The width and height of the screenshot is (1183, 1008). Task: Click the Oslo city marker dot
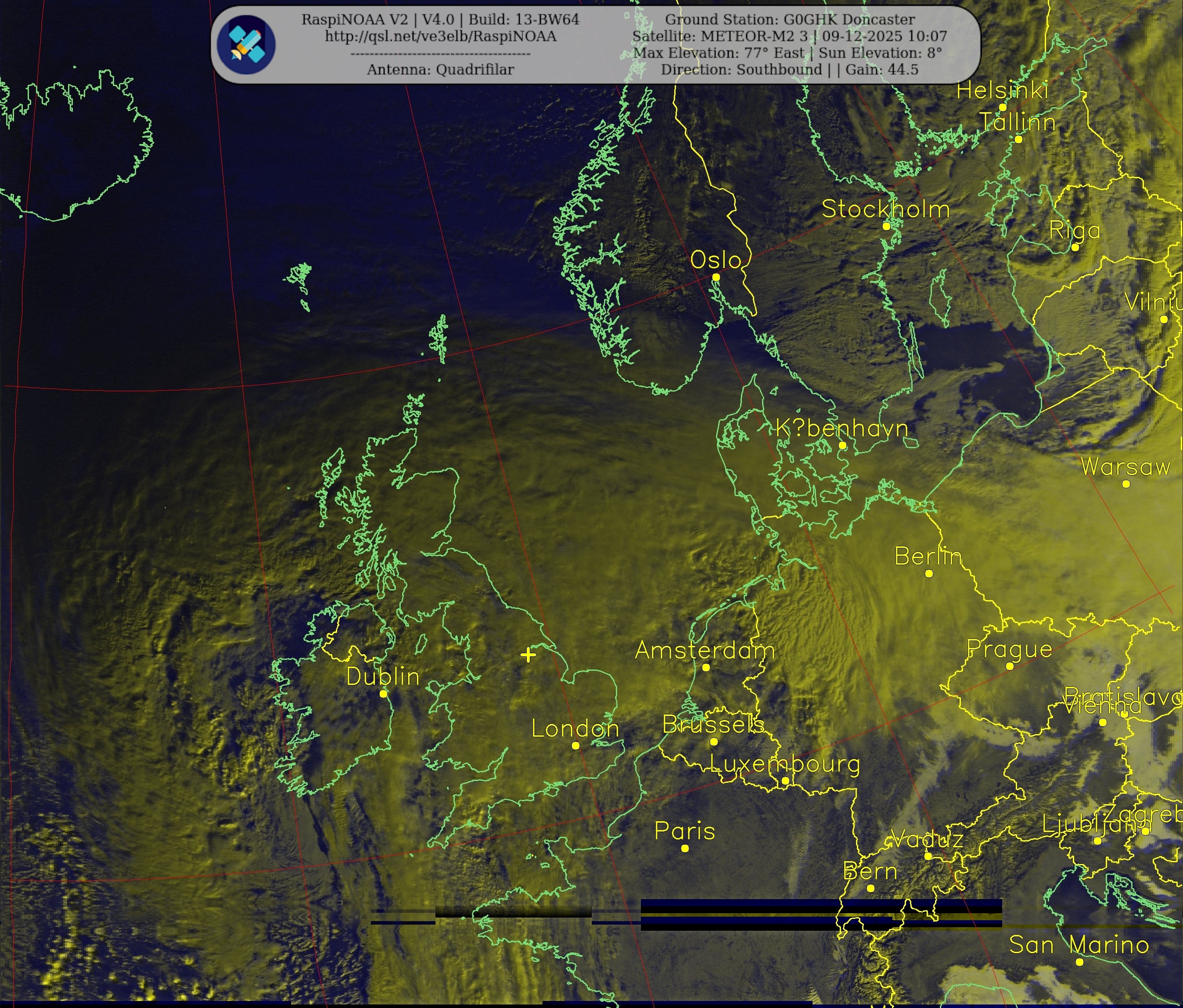click(x=716, y=277)
